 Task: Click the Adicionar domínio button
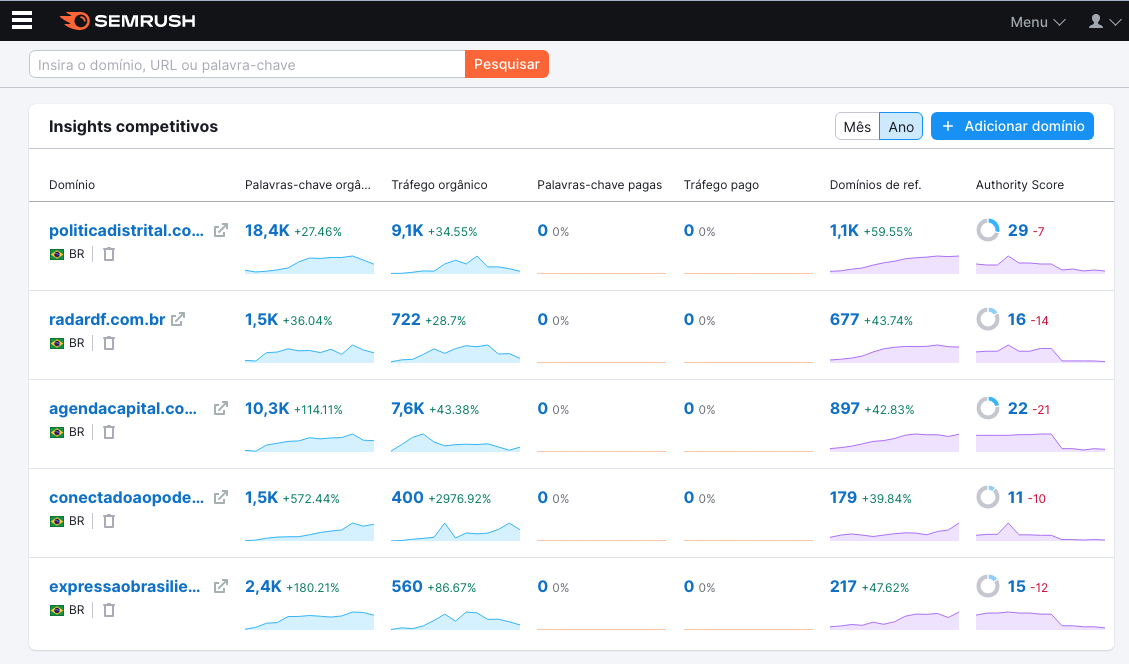click(x=1012, y=127)
